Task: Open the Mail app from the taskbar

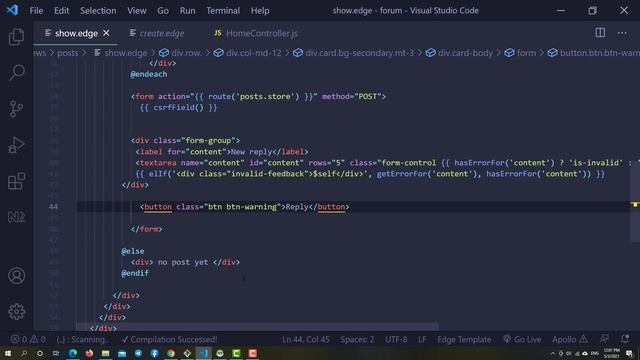Action: point(122,353)
